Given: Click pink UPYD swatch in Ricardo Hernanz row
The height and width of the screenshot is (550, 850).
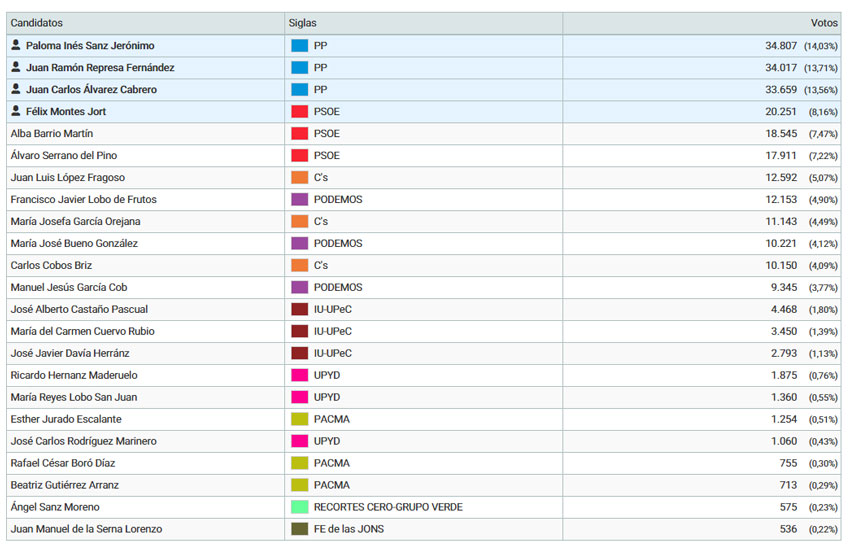Looking at the screenshot, I should pos(299,376).
